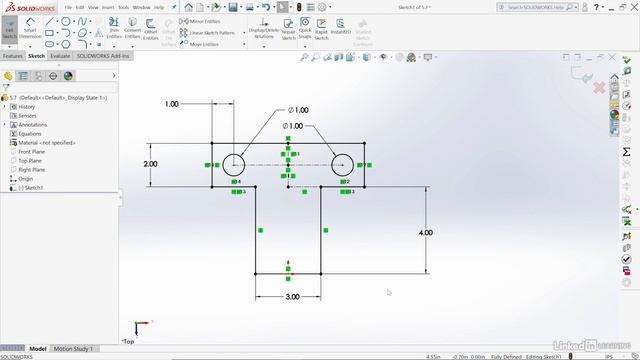Image resolution: width=640 pixels, height=360 pixels.
Task: Open the Help menu
Action: (159, 7)
